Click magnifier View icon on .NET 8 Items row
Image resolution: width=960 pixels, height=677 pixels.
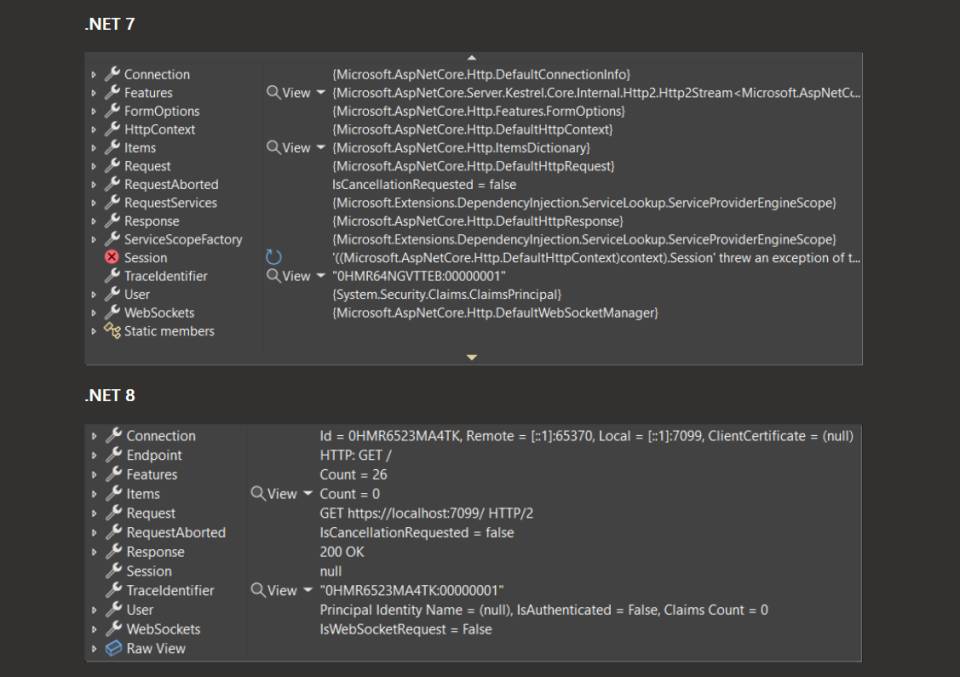[x=258, y=493]
